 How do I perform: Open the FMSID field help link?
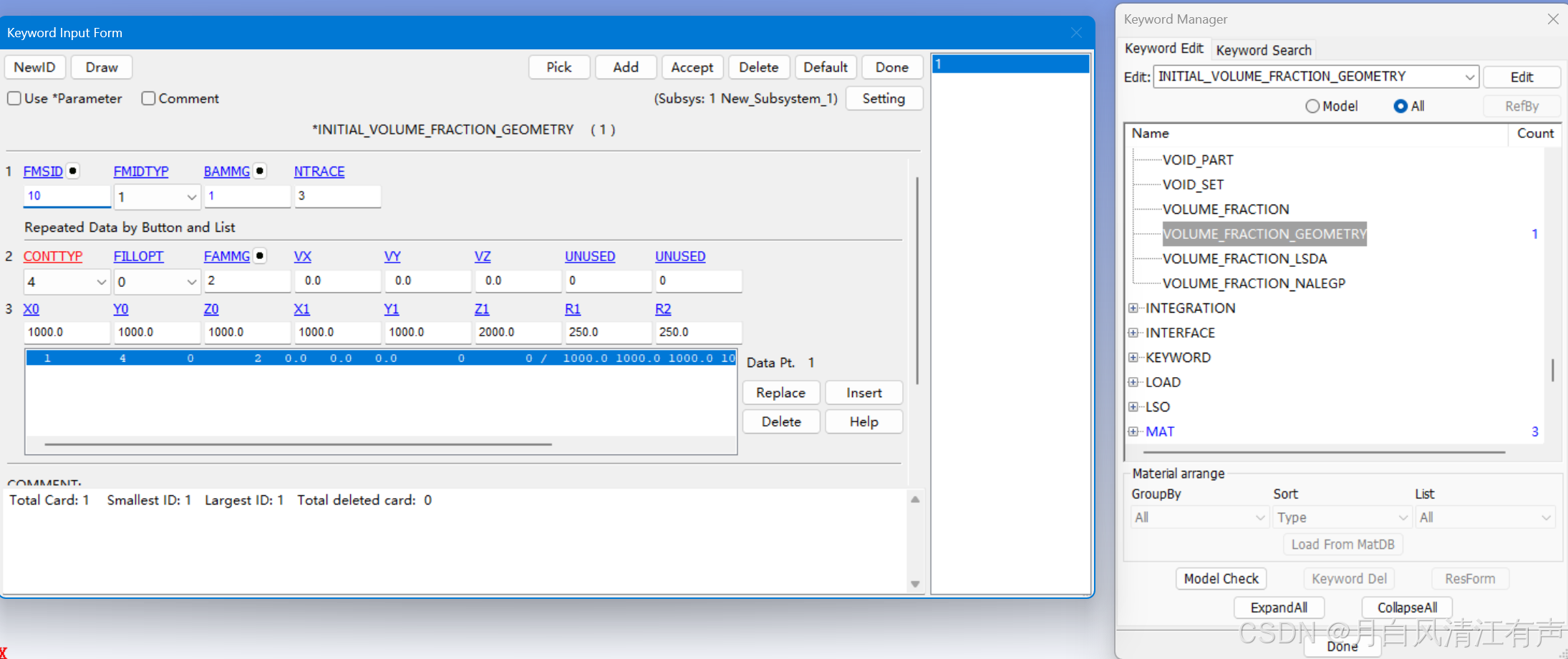[x=43, y=172]
